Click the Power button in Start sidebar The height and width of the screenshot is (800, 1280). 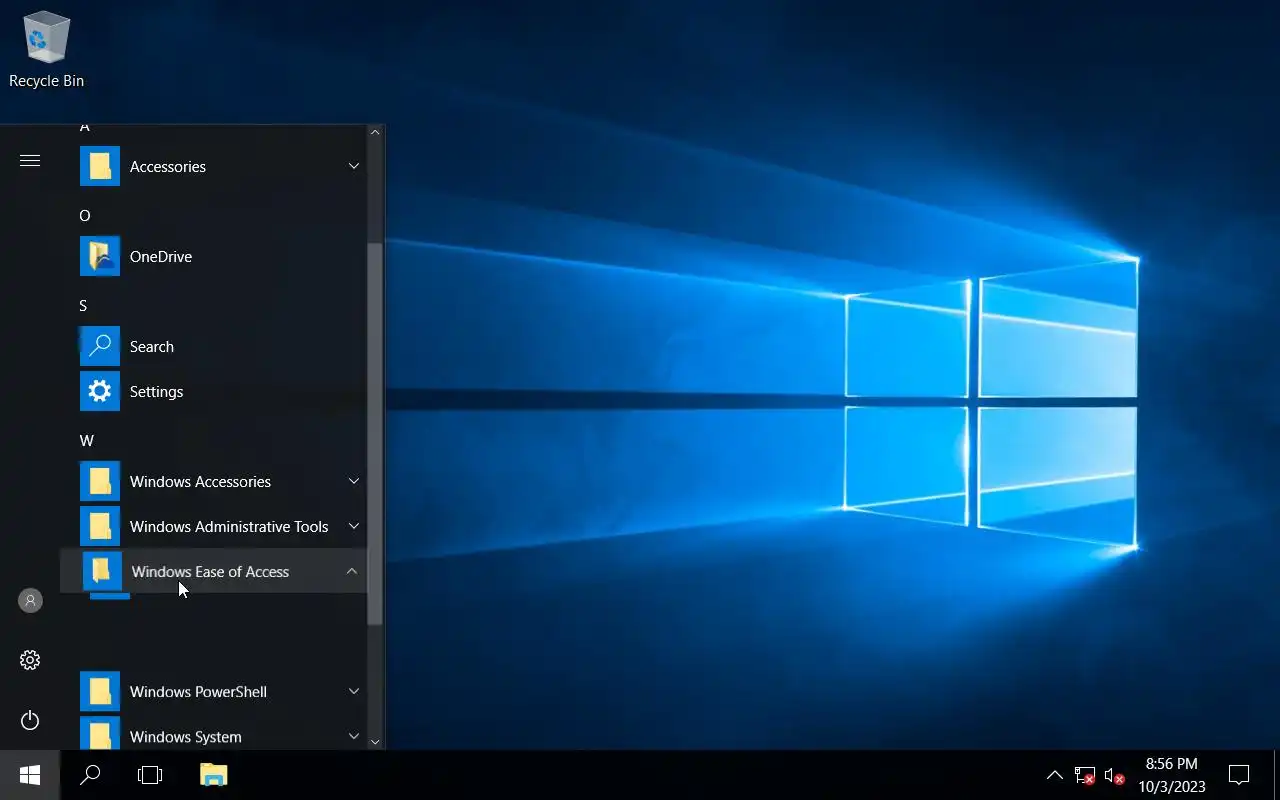[x=30, y=720]
